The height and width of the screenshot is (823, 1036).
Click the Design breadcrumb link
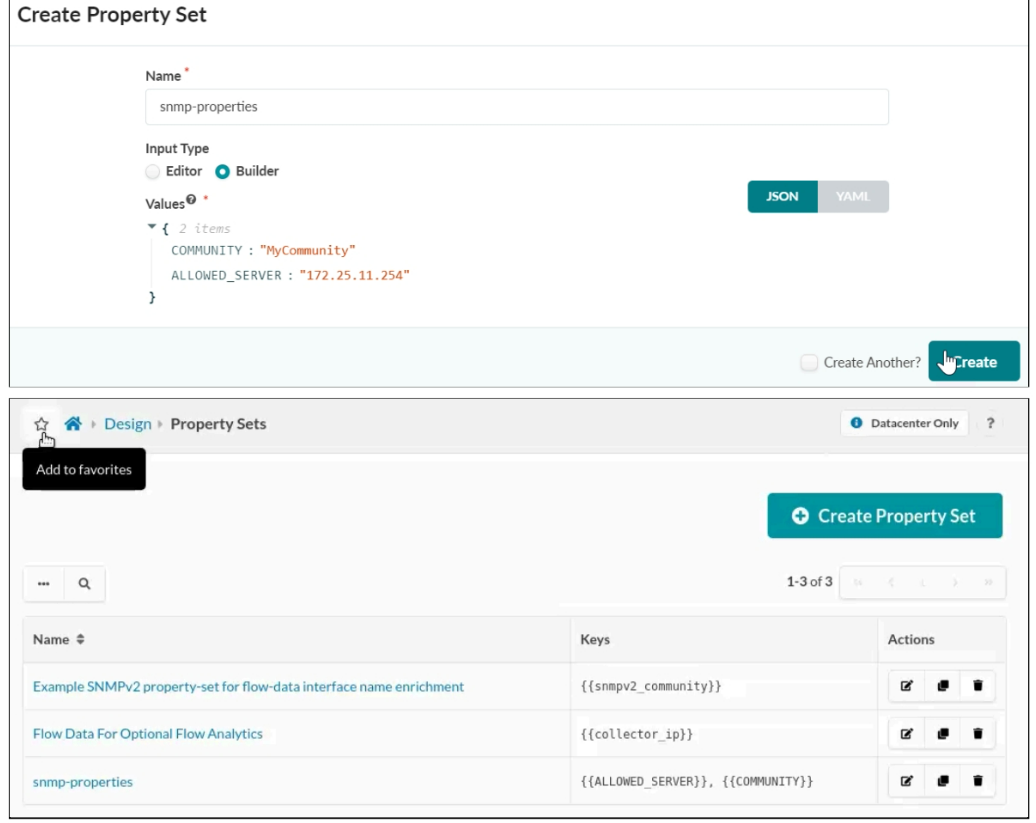click(x=128, y=424)
